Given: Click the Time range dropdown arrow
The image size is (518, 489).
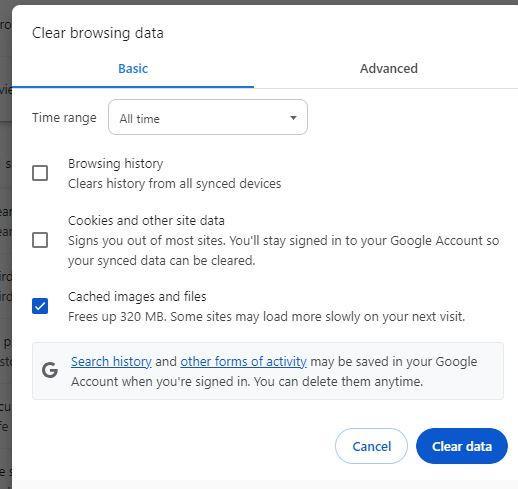Looking at the screenshot, I should tap(293, 118).
